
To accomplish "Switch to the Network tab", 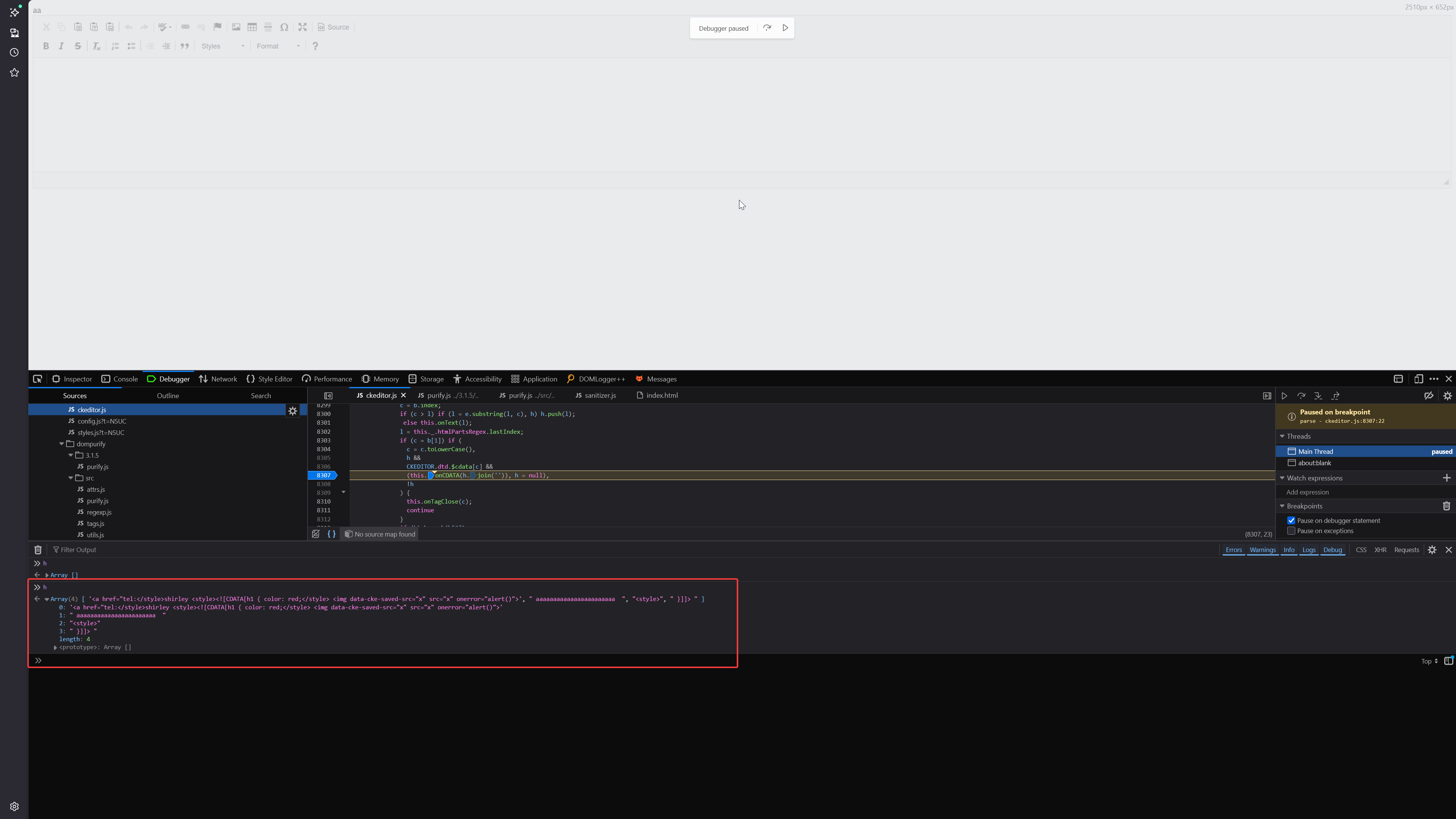I will tap(218, 379).
